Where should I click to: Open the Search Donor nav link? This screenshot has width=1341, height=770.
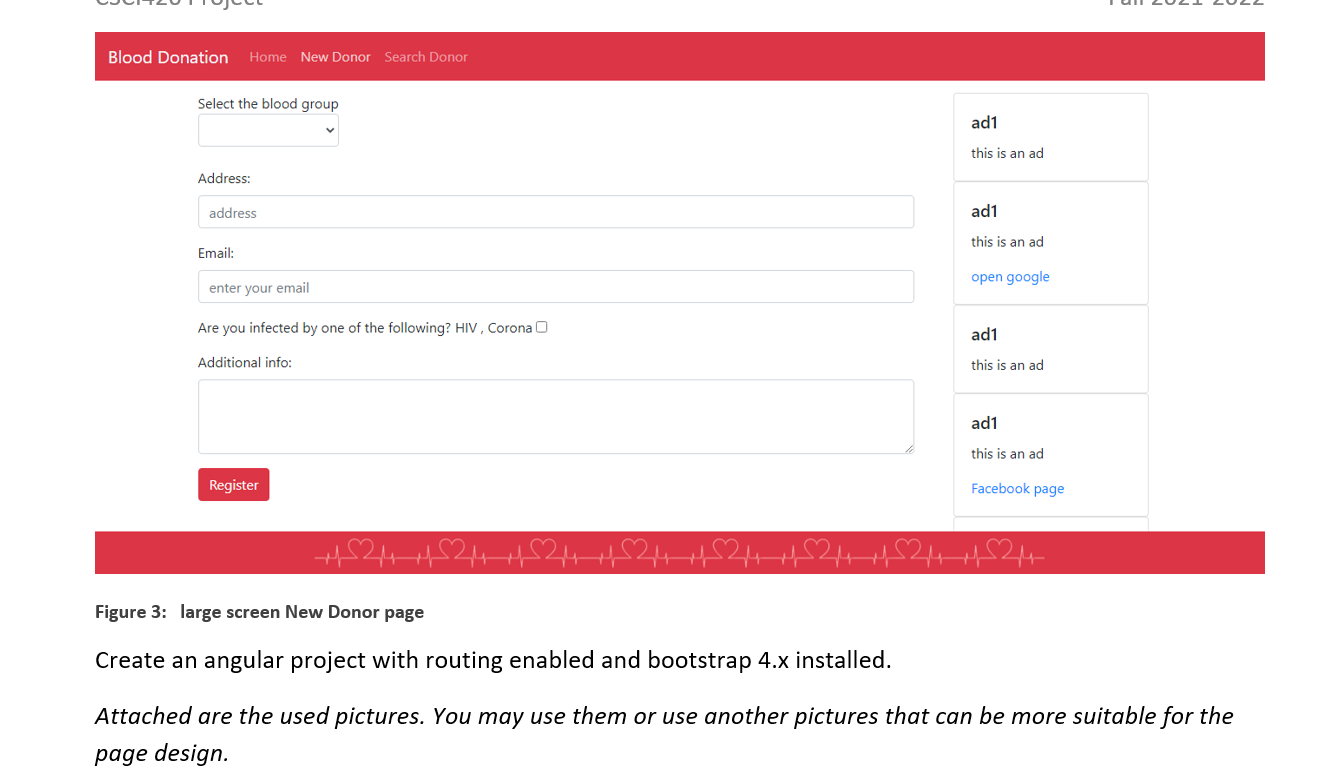[x=426, y=57]
